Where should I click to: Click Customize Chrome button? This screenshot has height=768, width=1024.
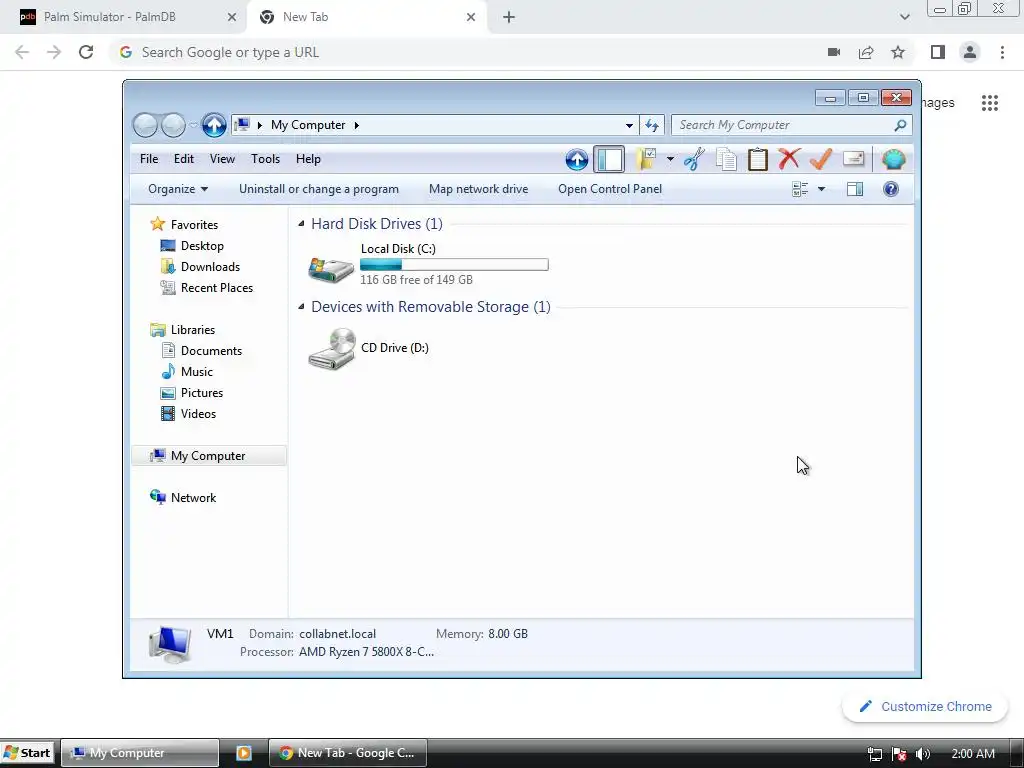pos(925,707)
